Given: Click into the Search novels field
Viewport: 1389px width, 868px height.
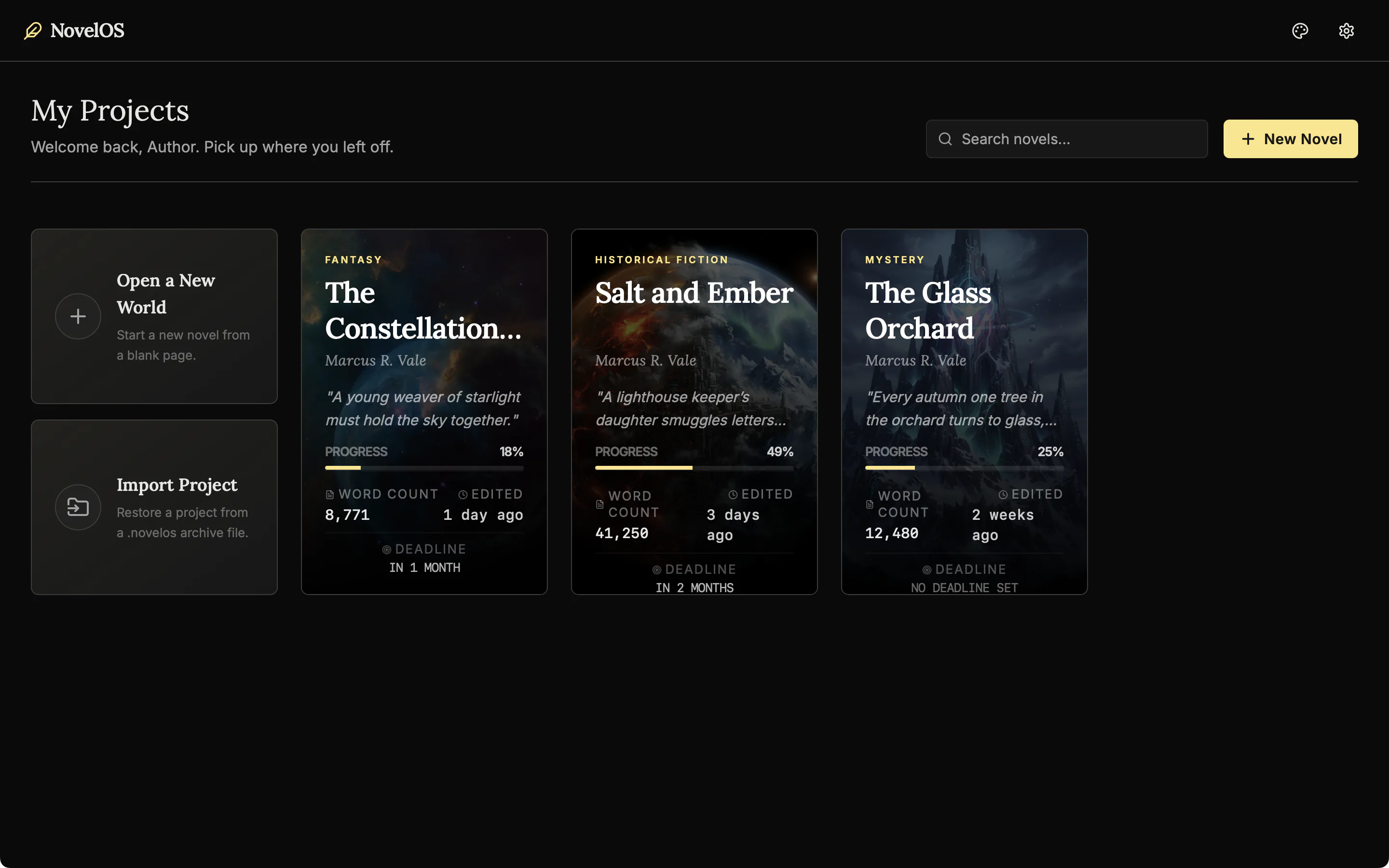Looking at the screenshot, I should tap(1066, 139).
